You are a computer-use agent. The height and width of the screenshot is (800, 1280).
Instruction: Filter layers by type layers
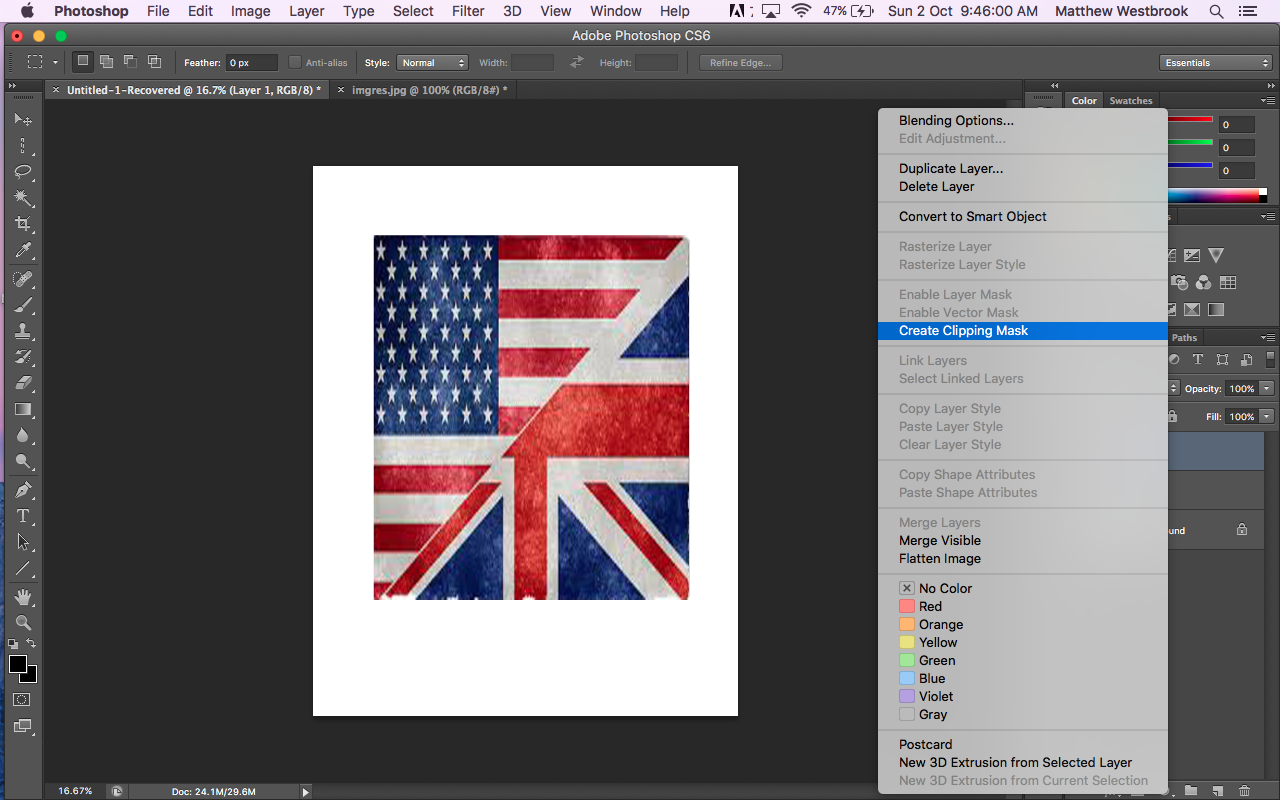coord(1198,360)
